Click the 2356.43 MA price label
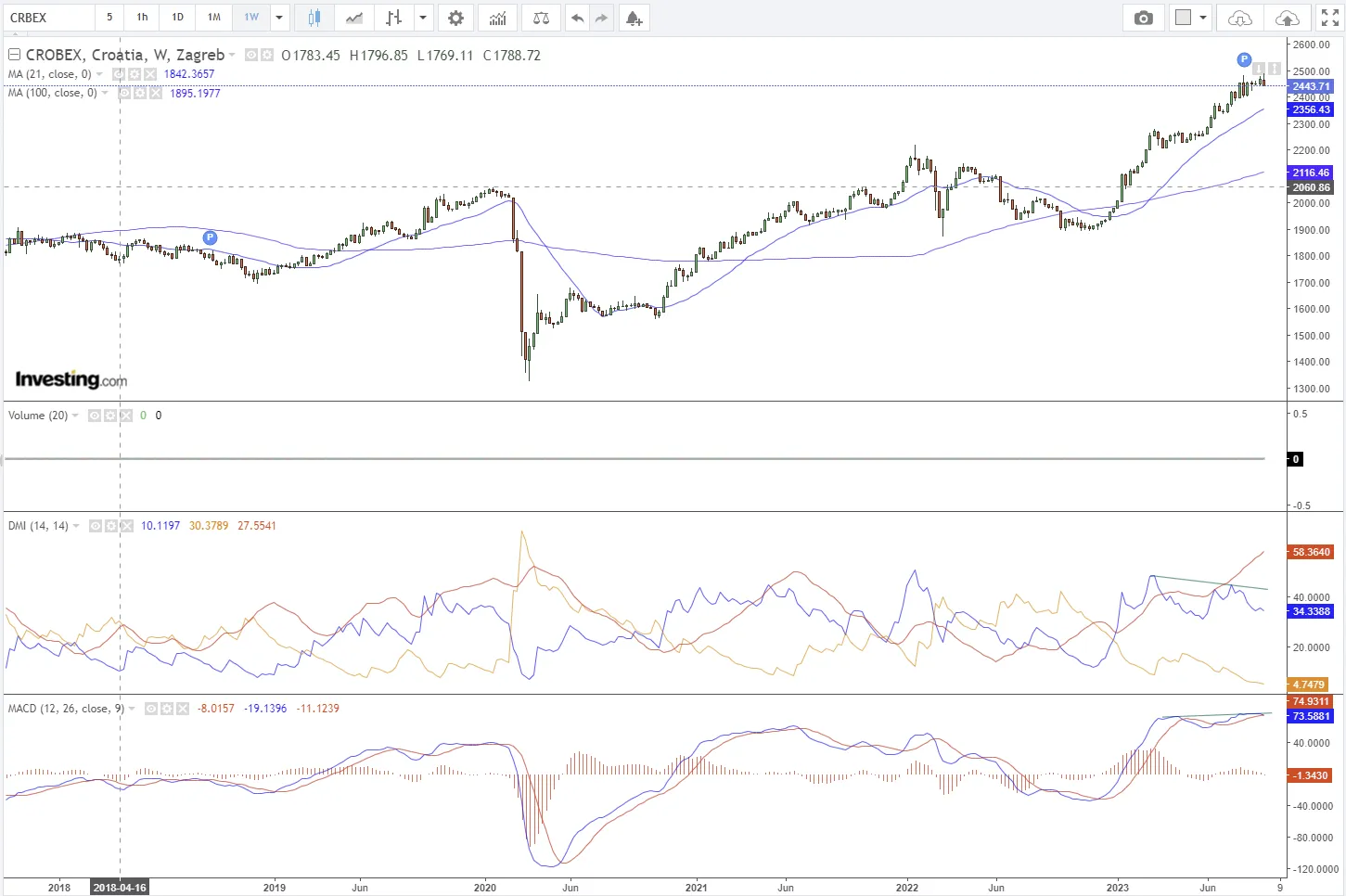The width and height of the screenshot is (1346, 896). point(1311,109)
